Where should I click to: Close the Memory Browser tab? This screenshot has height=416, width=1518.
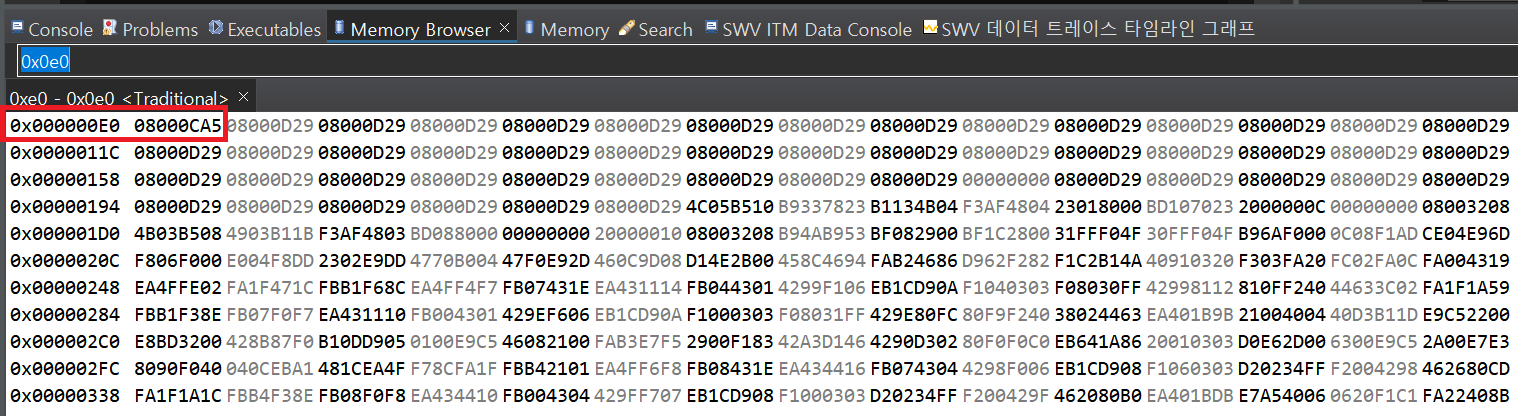coord(505,29)
